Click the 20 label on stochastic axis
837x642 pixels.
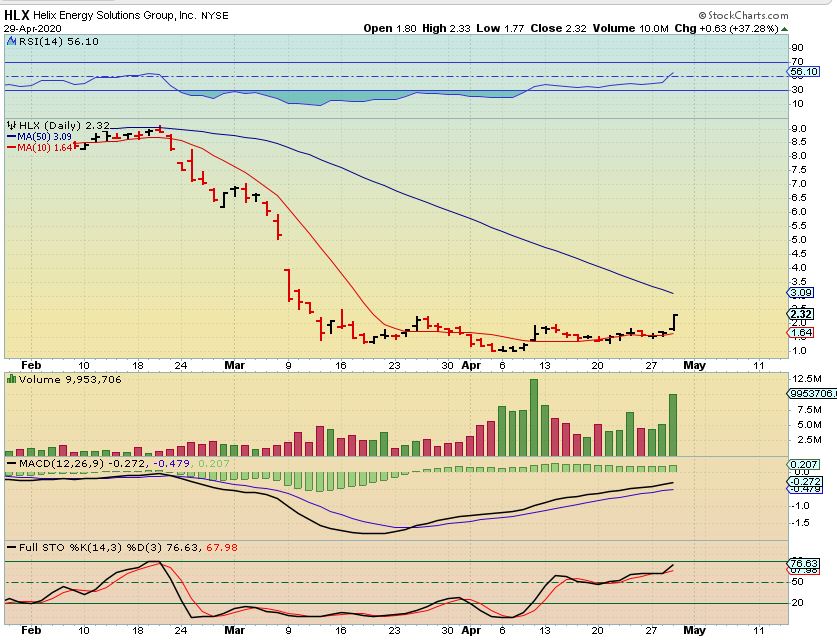click(797, 603)
